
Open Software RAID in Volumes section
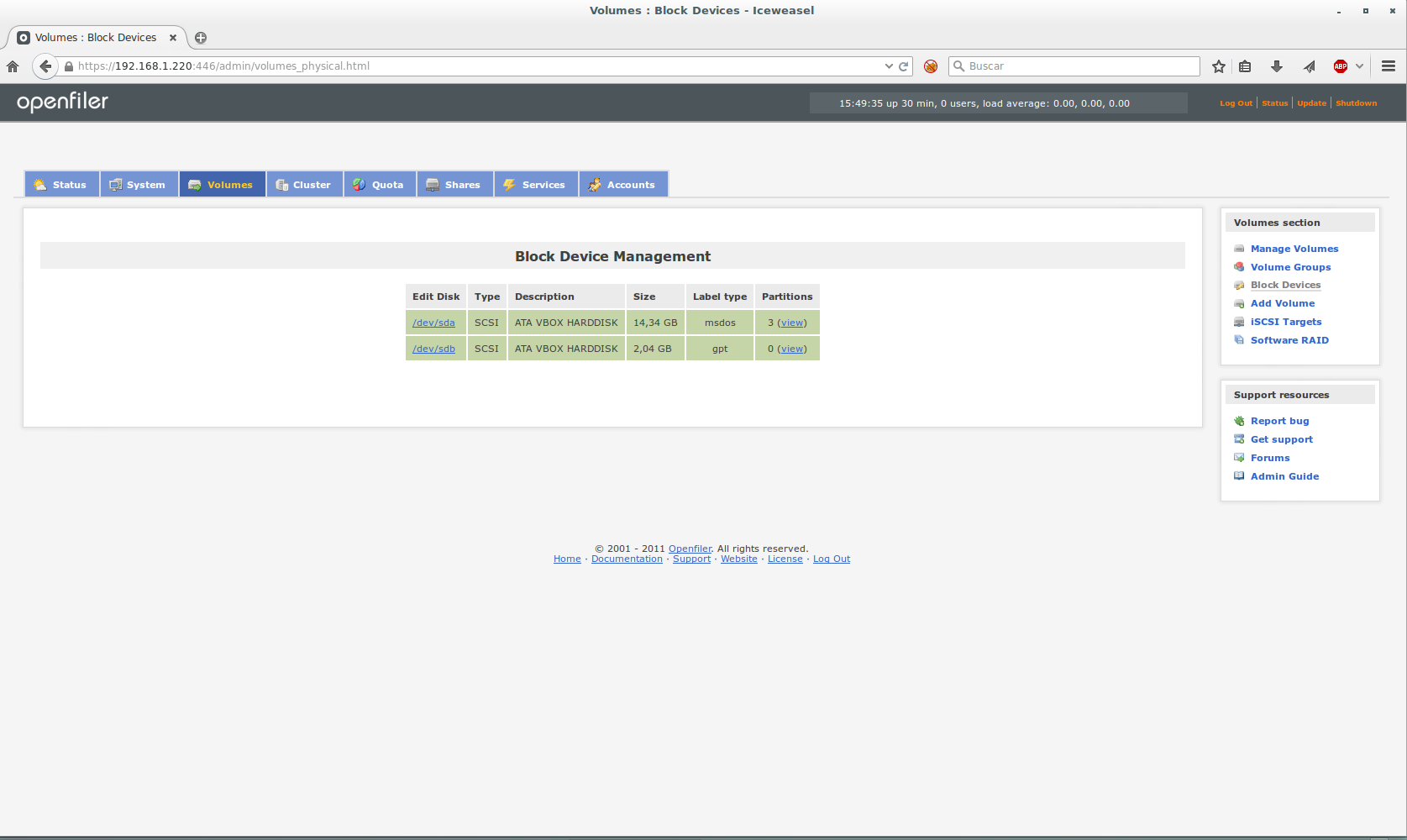(x=1289, y=340)
